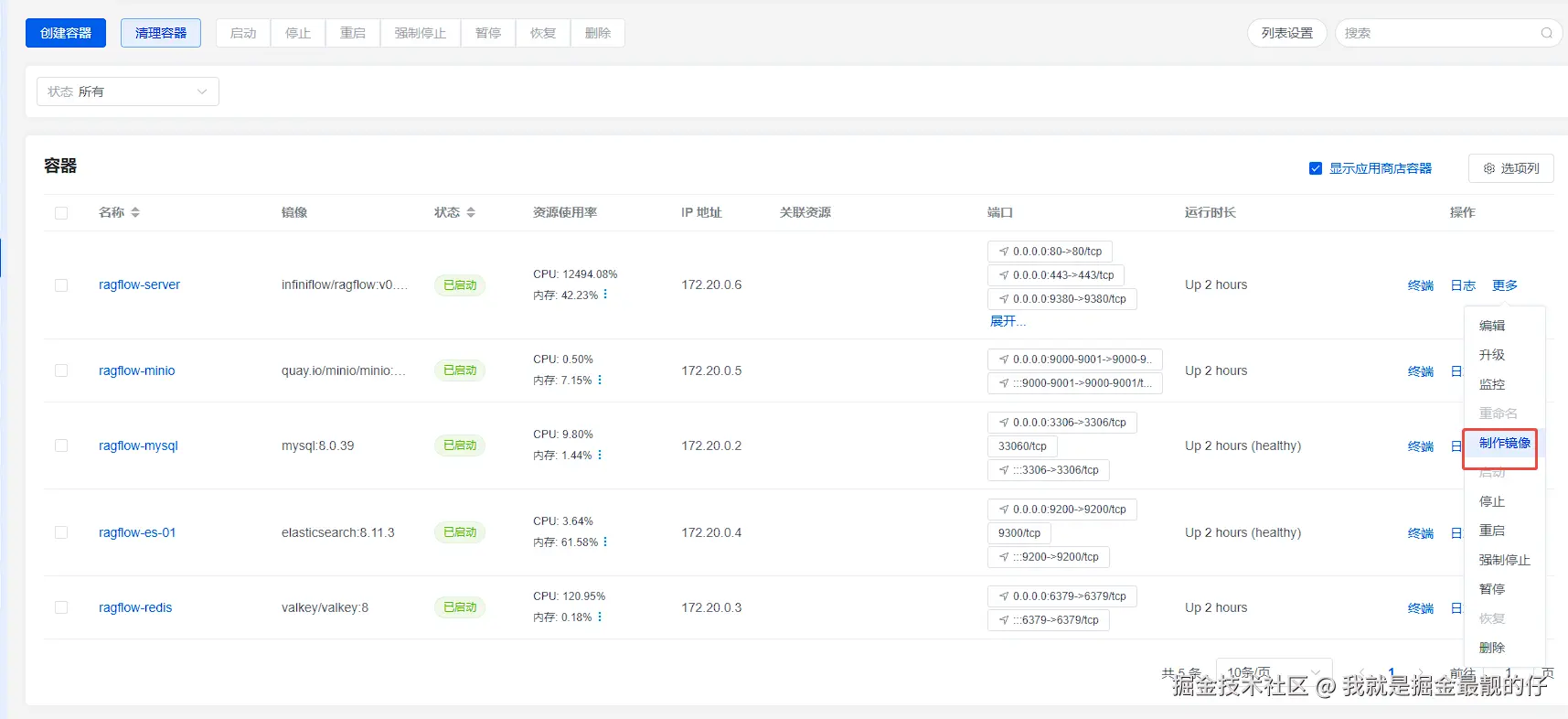Check the ragflow-server row checkbox
Image resolution: width=1568 pixels, height=719 pixels.
coord(61,285)
